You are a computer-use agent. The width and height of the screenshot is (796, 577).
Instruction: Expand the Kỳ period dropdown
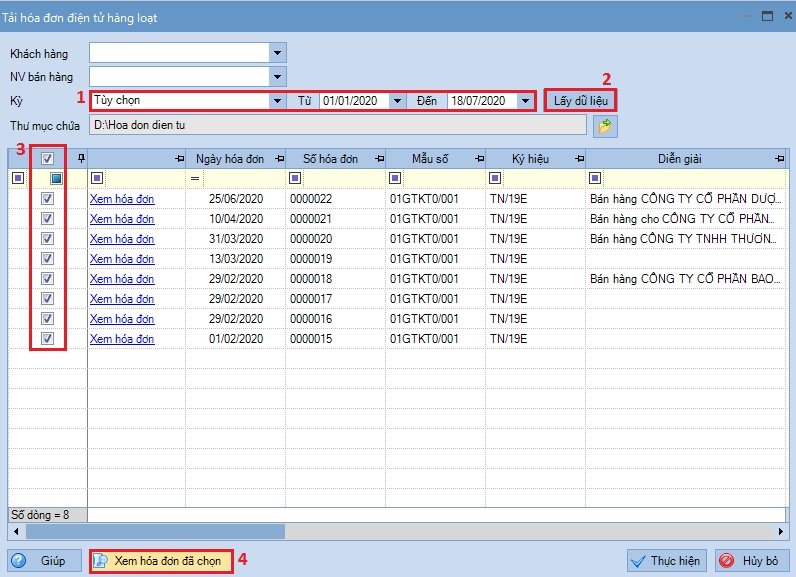pyautogui.click(x=277, y=100)
